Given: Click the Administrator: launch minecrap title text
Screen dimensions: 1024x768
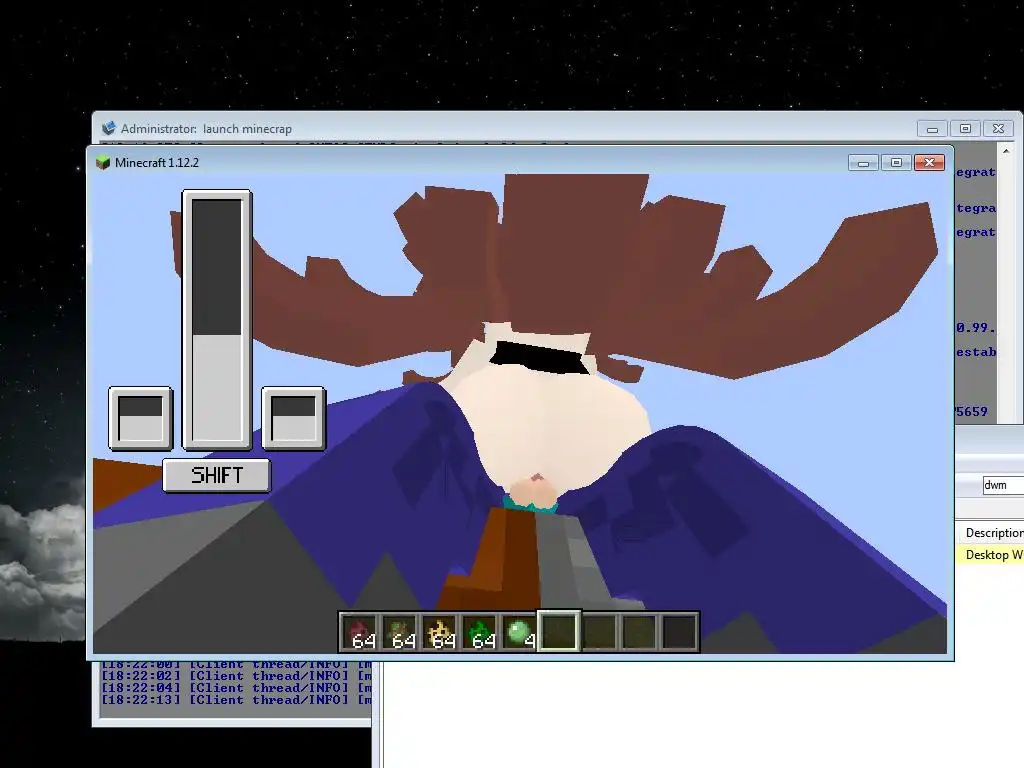Looking at the screenshot, I should 206,129.
